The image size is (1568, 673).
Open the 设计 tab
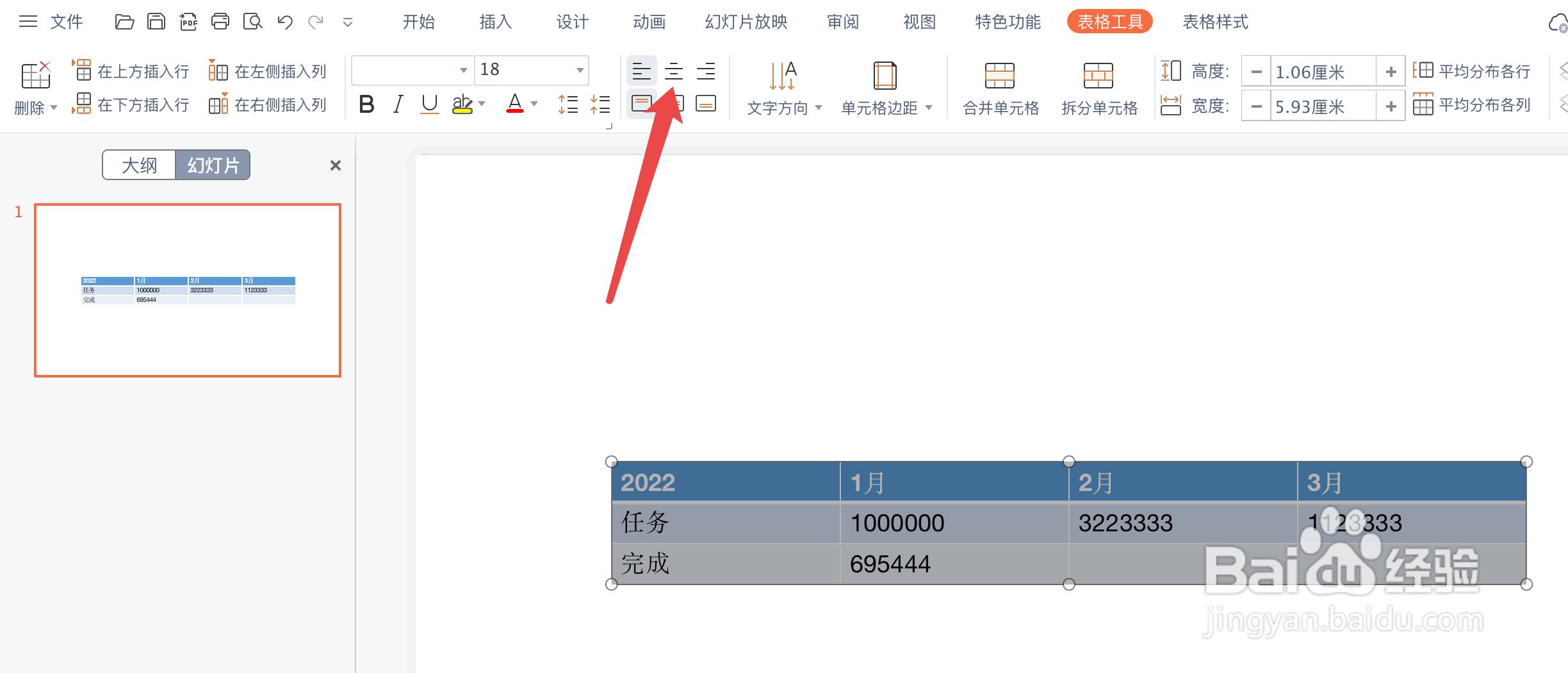(x=573, y=22)
